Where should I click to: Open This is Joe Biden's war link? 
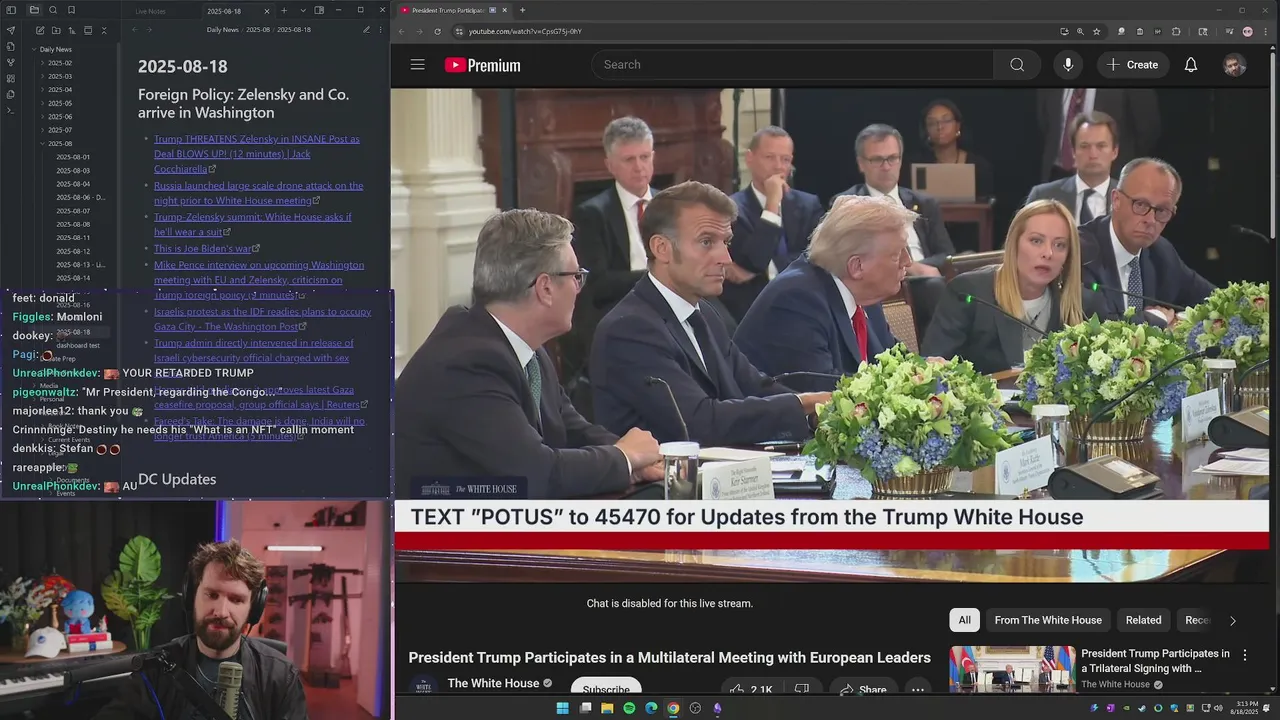pyautogui.click(x=206, y=248)
